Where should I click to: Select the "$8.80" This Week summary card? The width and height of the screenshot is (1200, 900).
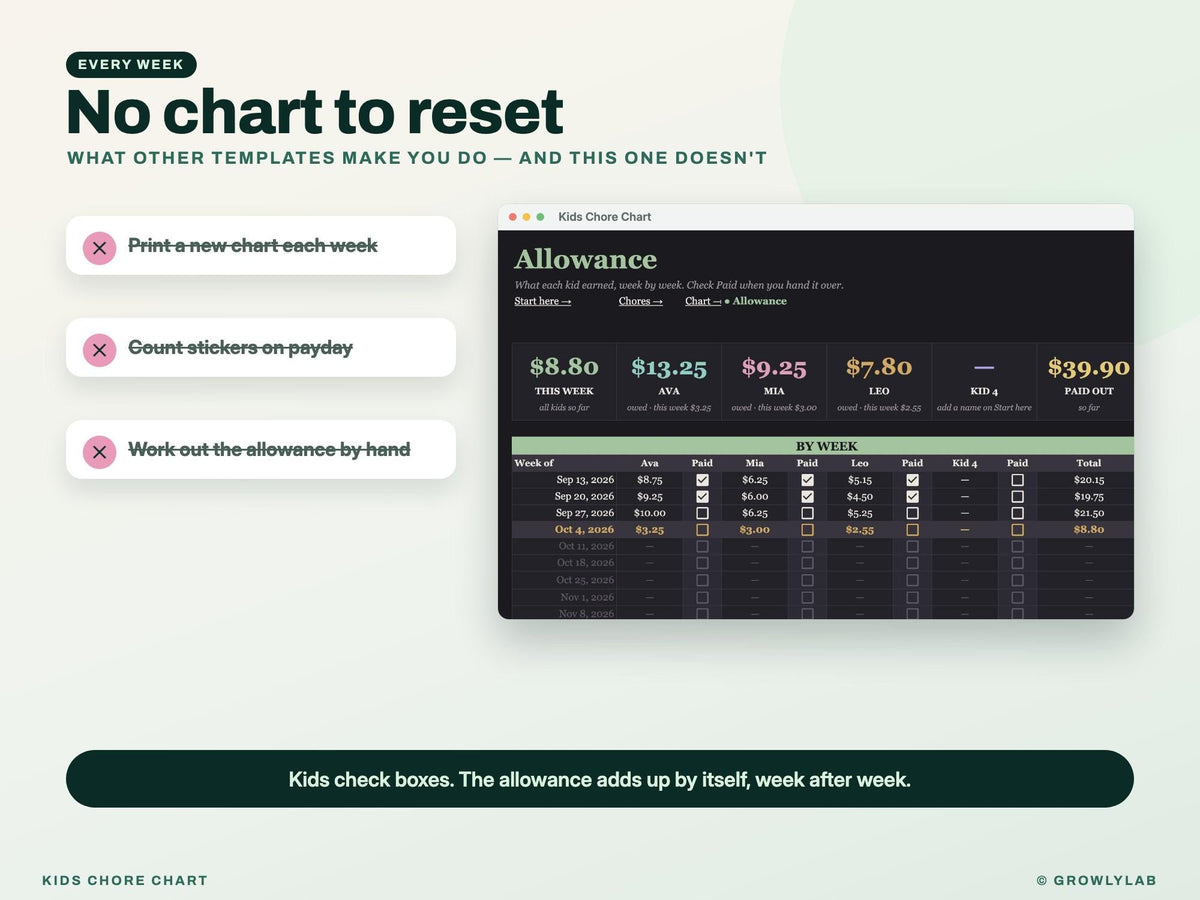564,381
